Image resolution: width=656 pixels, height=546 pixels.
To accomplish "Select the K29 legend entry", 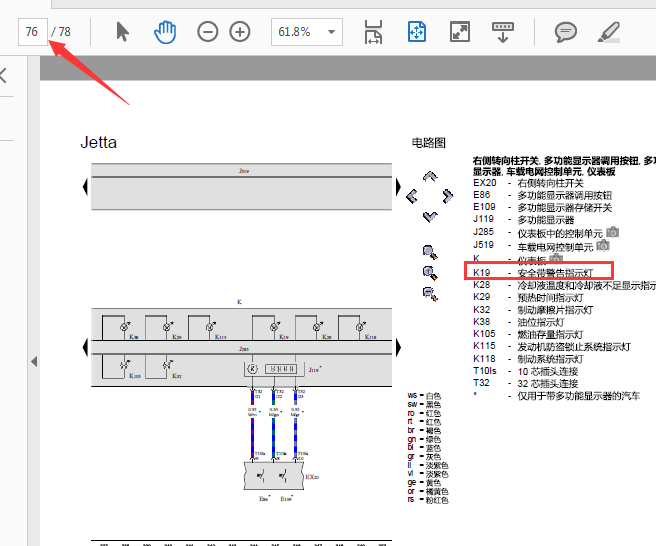I will [x=528, y=297].
